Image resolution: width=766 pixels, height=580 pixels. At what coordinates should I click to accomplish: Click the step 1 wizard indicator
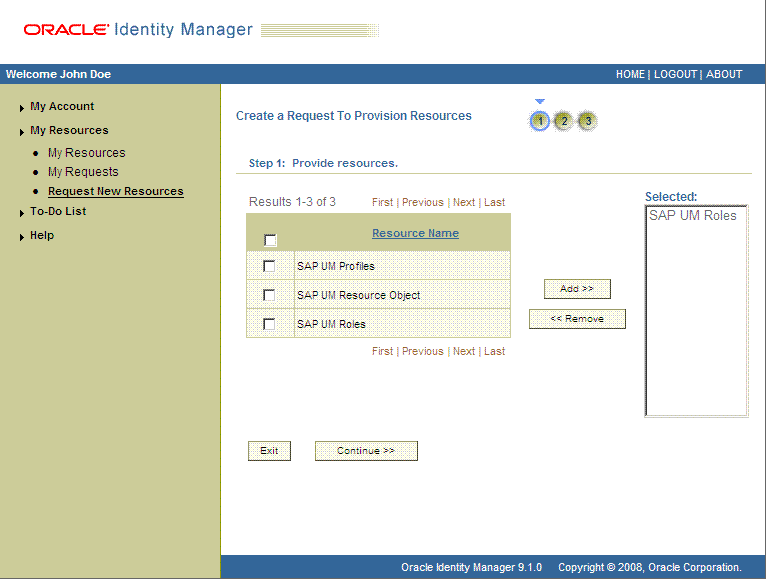[539, 121]
